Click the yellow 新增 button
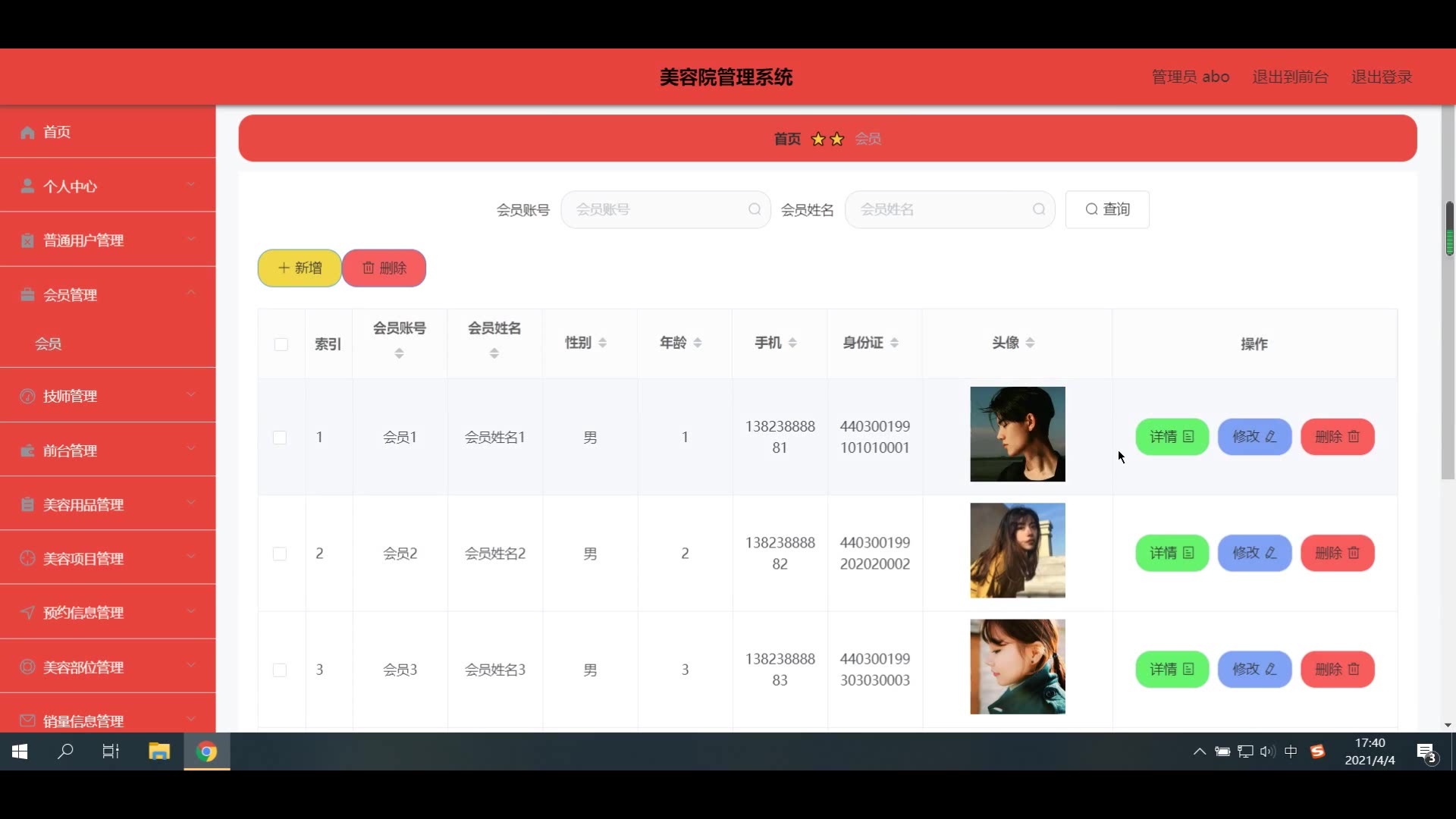Viewport: 1456px width, 819px height. tap(300, 268)
